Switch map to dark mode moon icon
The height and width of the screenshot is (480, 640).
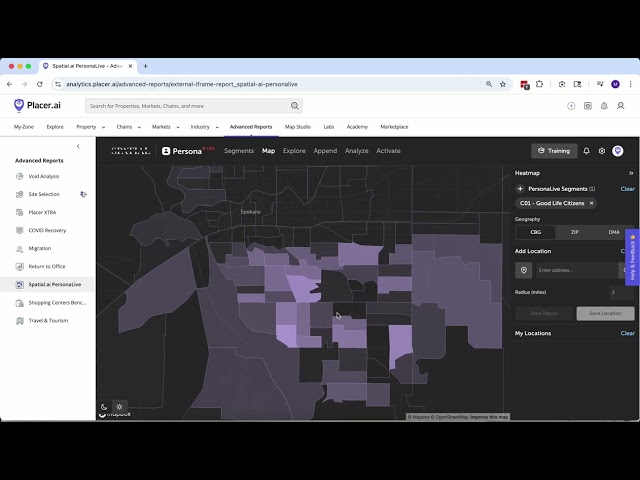104,407
